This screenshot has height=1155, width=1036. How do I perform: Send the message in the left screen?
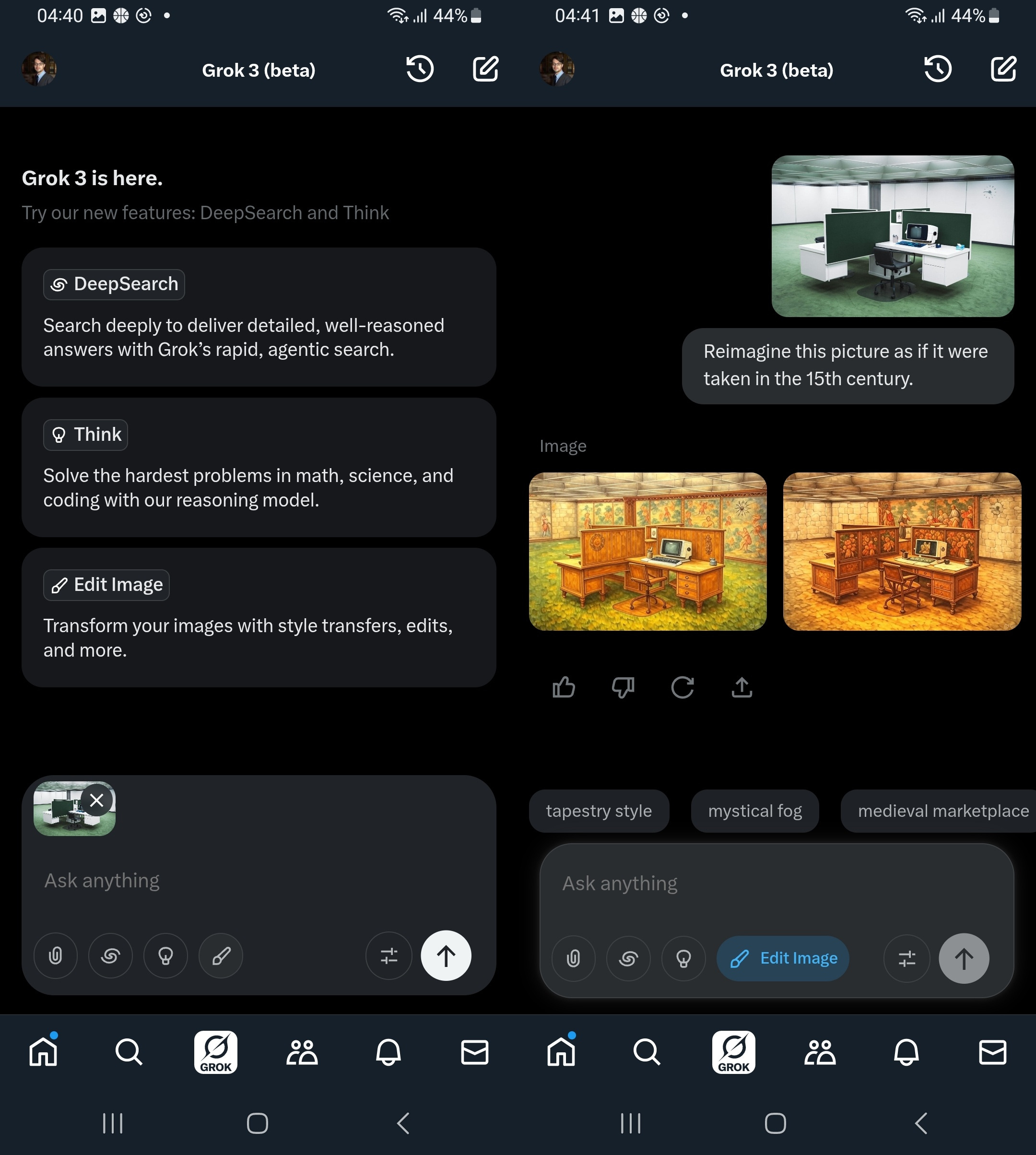coord(446,955)
